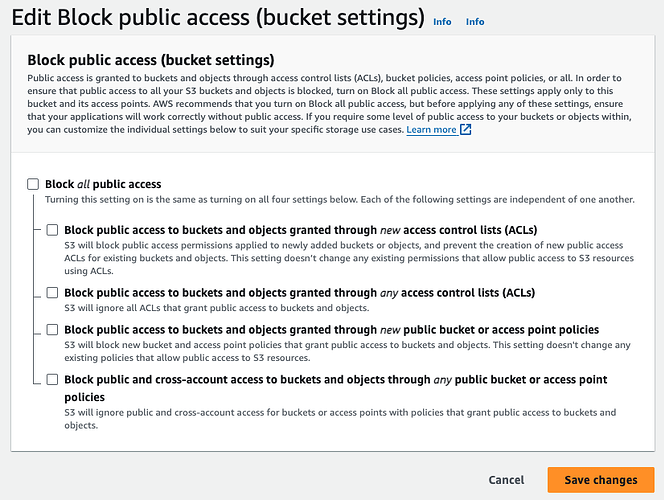Click the "Block all public access" label text
The height and width of the screenshot is (500, 664).
(x=103, y=184)
